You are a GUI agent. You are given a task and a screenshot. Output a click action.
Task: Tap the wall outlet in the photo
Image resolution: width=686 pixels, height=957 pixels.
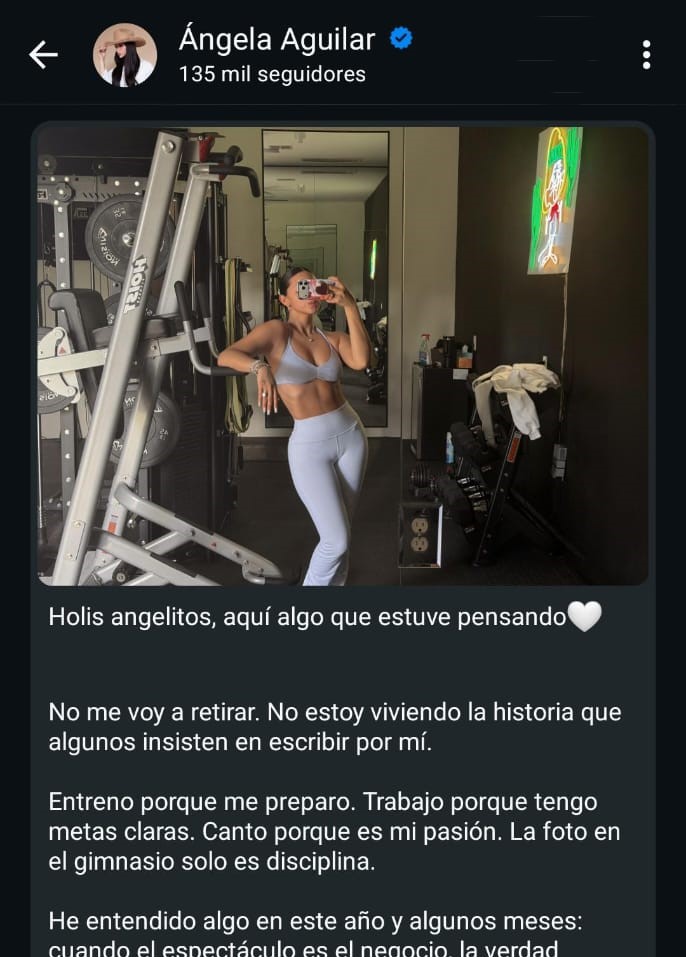(x=419, y=534)
